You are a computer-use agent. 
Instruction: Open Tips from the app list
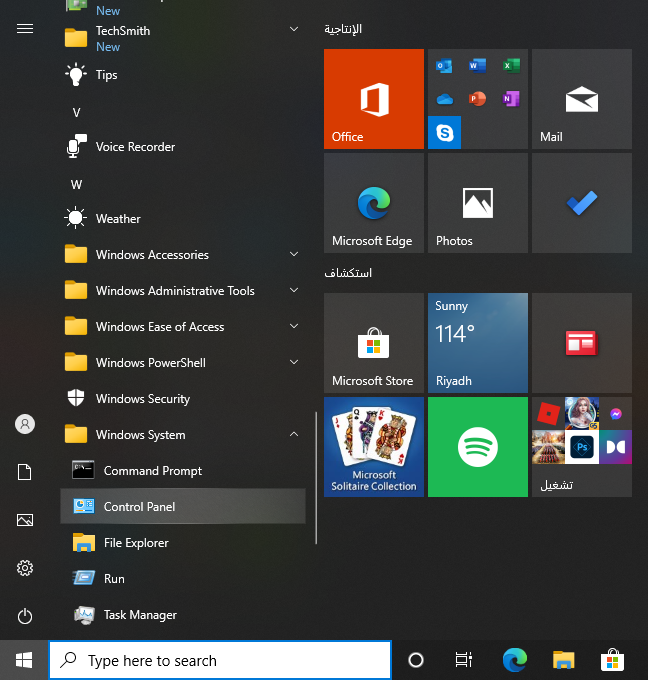coord(183,75)
